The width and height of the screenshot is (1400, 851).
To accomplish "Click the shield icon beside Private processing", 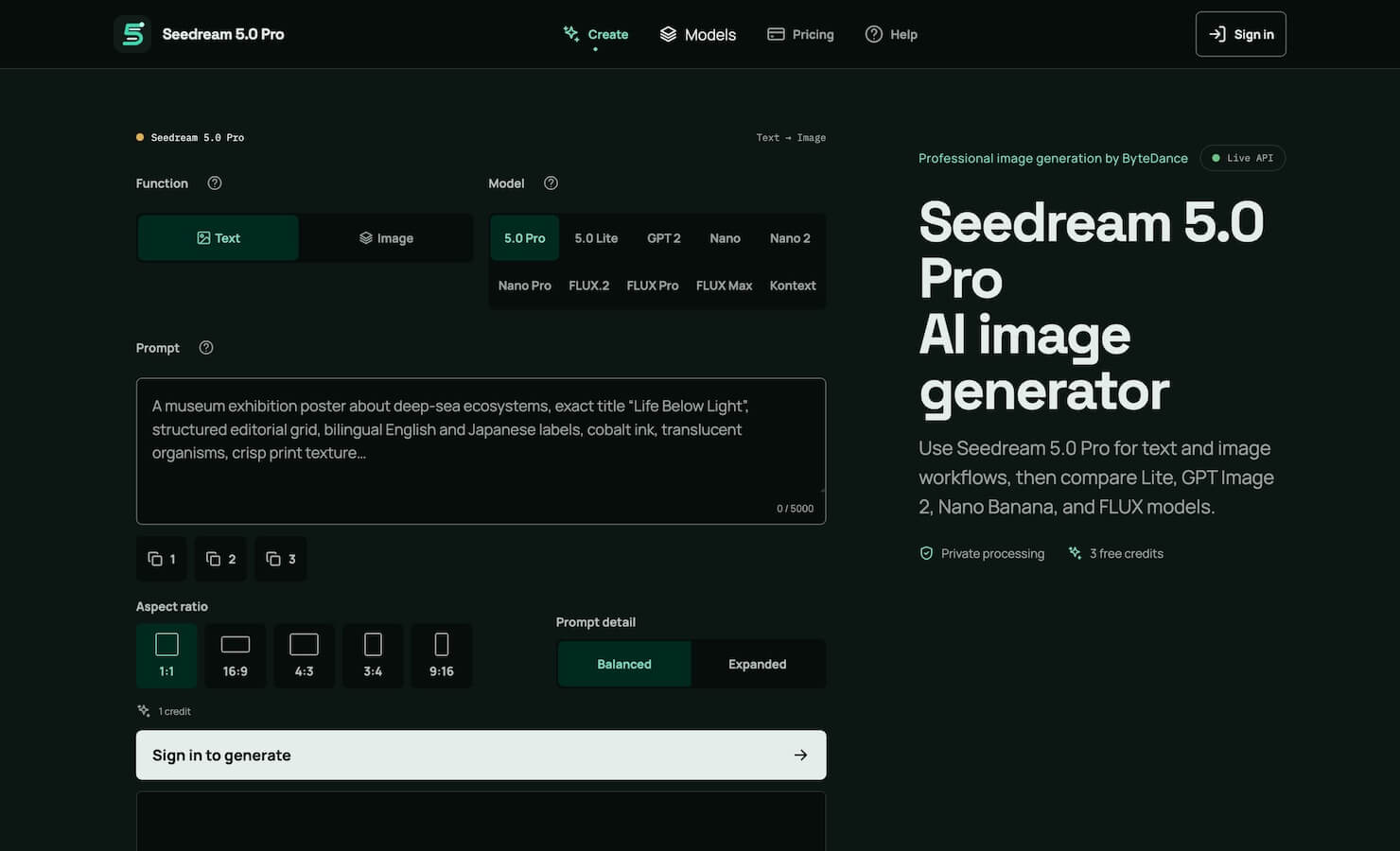I will pyautogui.click(x=926, y=553).
